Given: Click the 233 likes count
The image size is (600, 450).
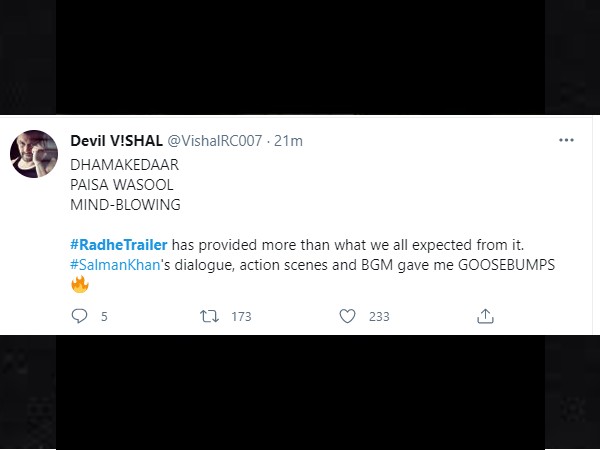Looking at the screenshot, I should [x=379, y=316].
